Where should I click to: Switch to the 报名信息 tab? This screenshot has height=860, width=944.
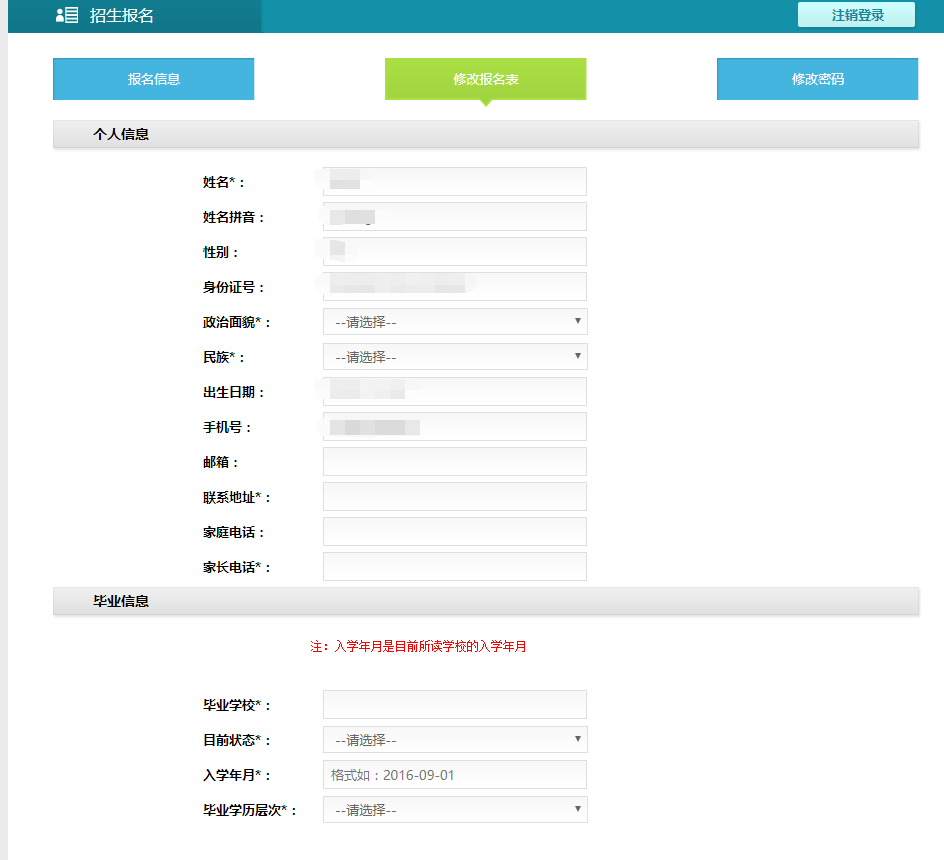(x=153, y=79)
